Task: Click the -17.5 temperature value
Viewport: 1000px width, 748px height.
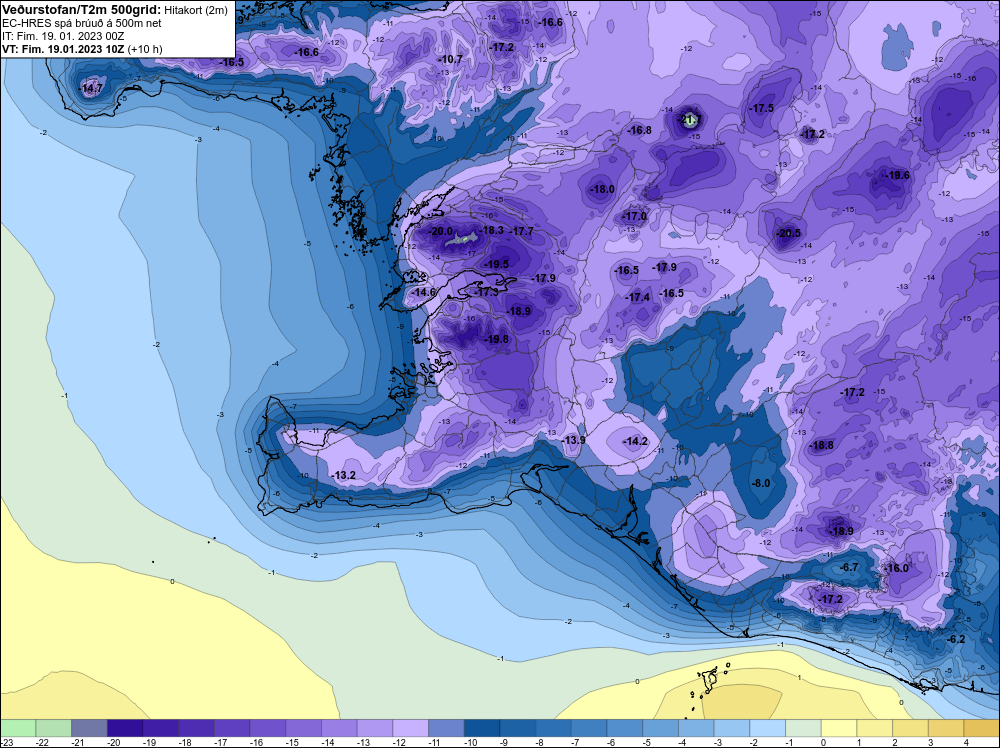Action: click(x=761, y=108)
